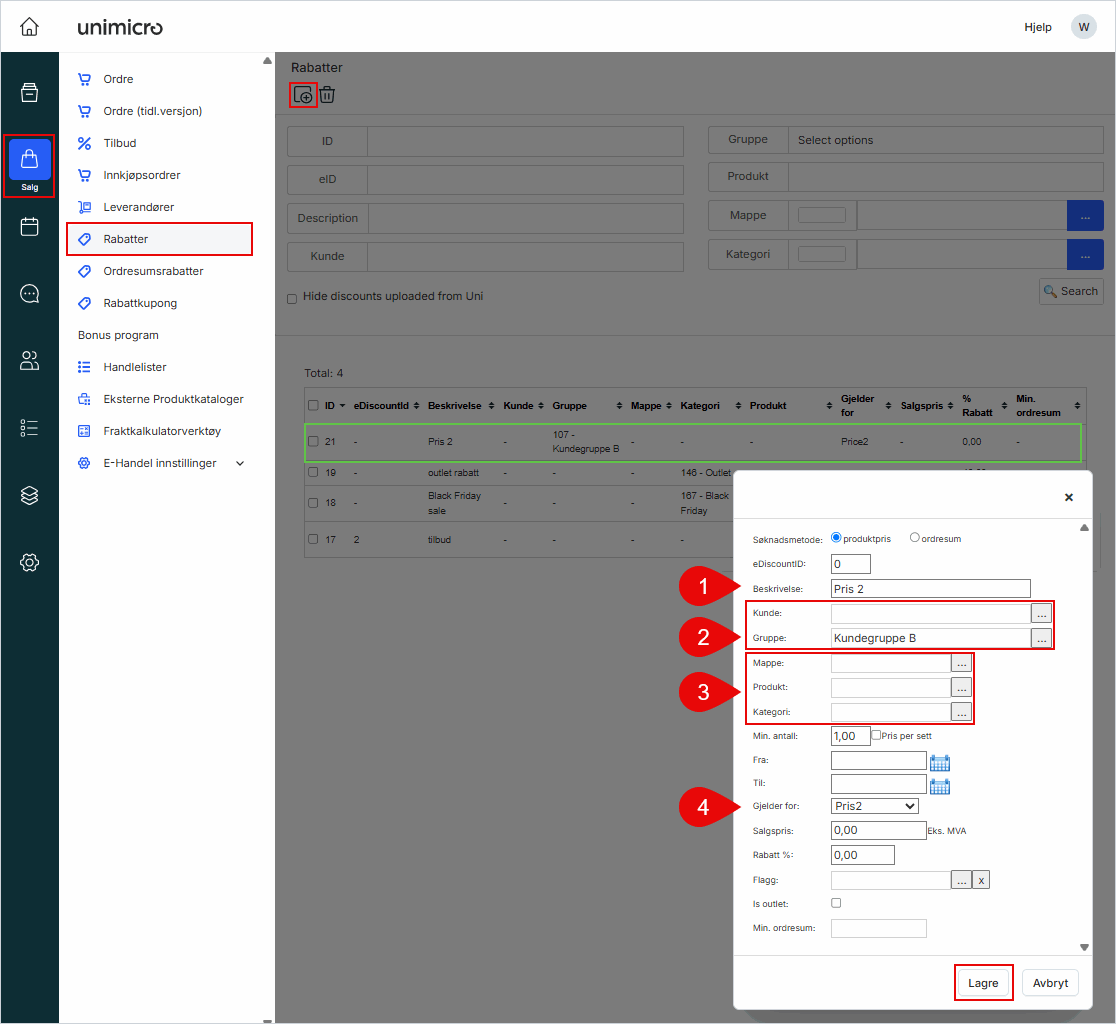
Task: Toggle Hide discounts uploaded from Uni
Action: click(x=292, y=298)
